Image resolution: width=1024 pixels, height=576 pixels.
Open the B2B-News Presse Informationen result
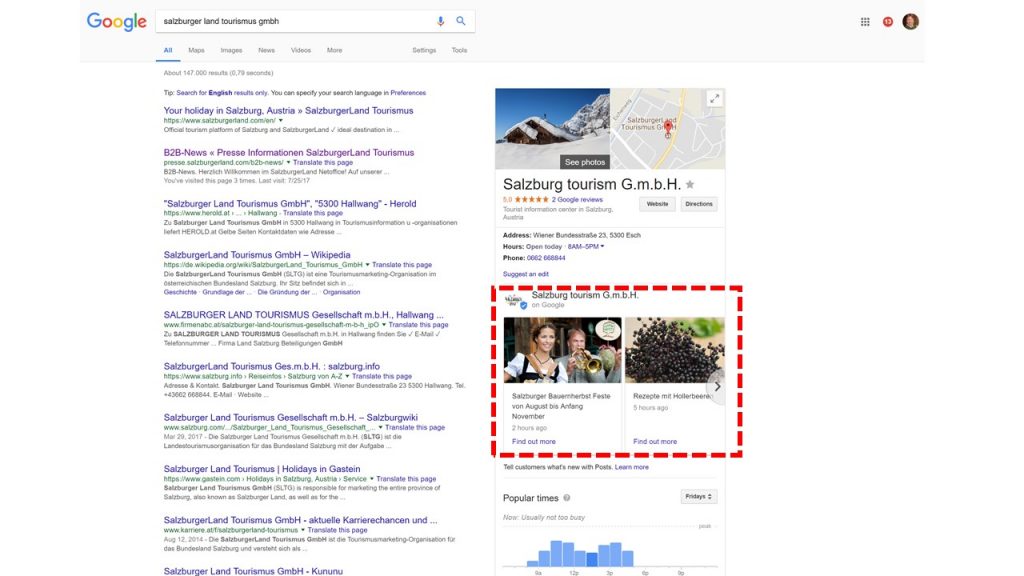(x=289, y=152)
